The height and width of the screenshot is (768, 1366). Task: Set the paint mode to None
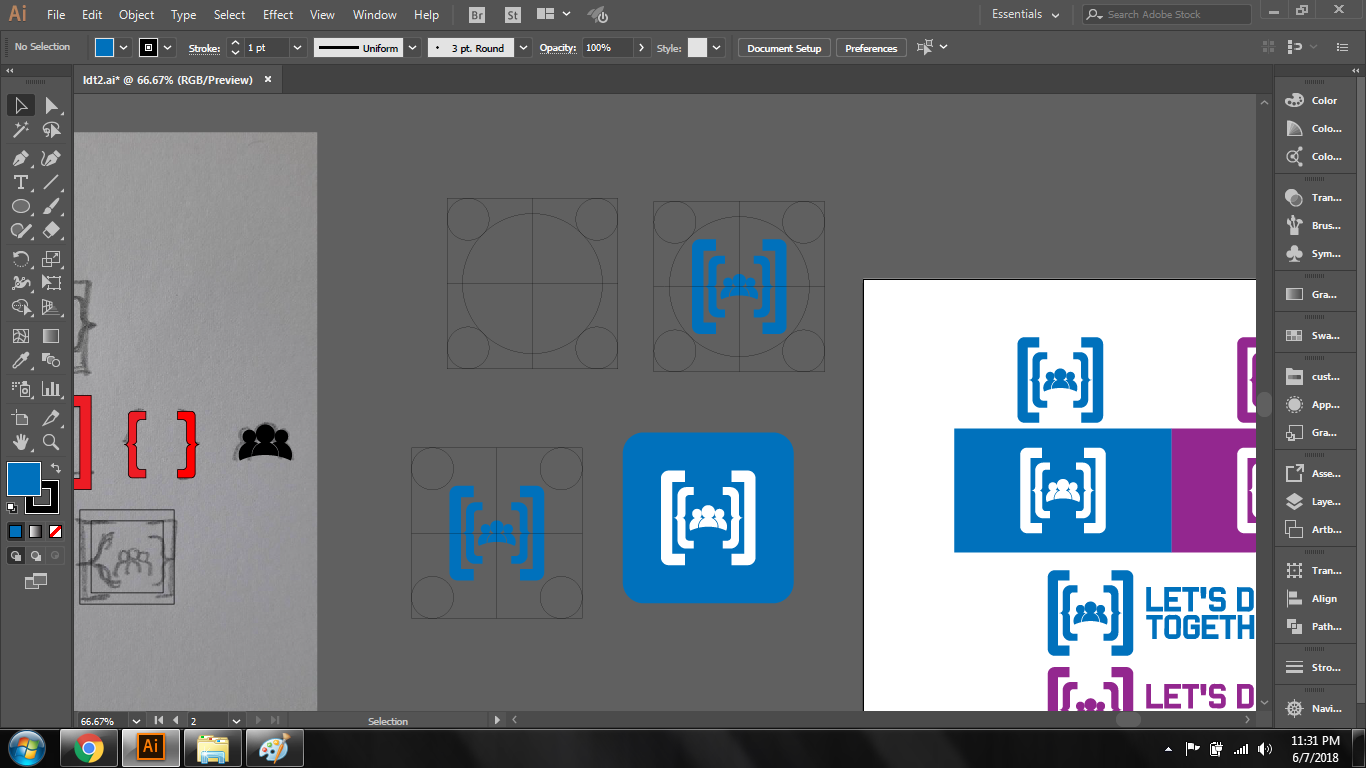(x=56, y=531)
